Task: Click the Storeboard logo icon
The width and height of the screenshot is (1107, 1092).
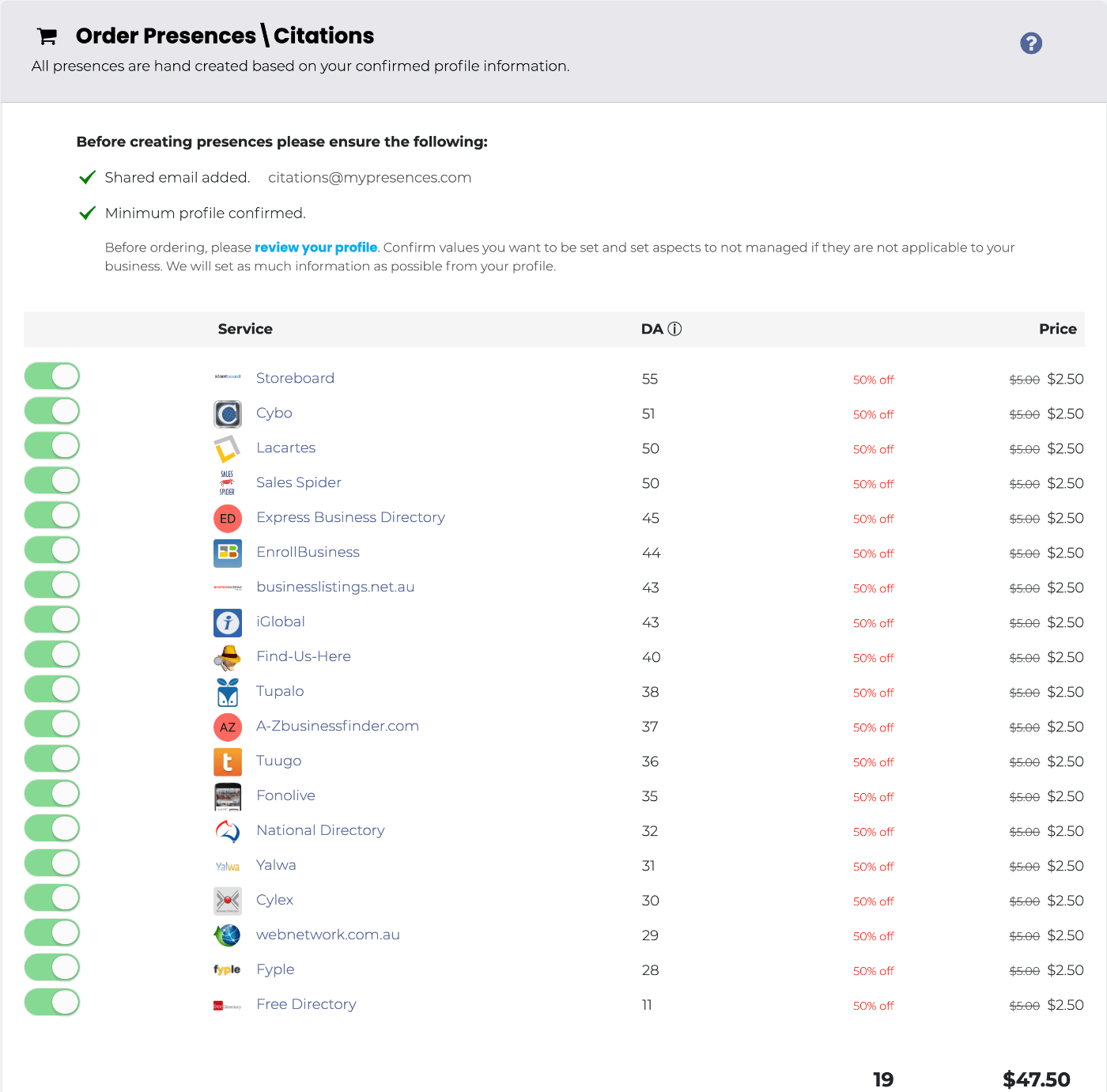Action: [228, 377]
